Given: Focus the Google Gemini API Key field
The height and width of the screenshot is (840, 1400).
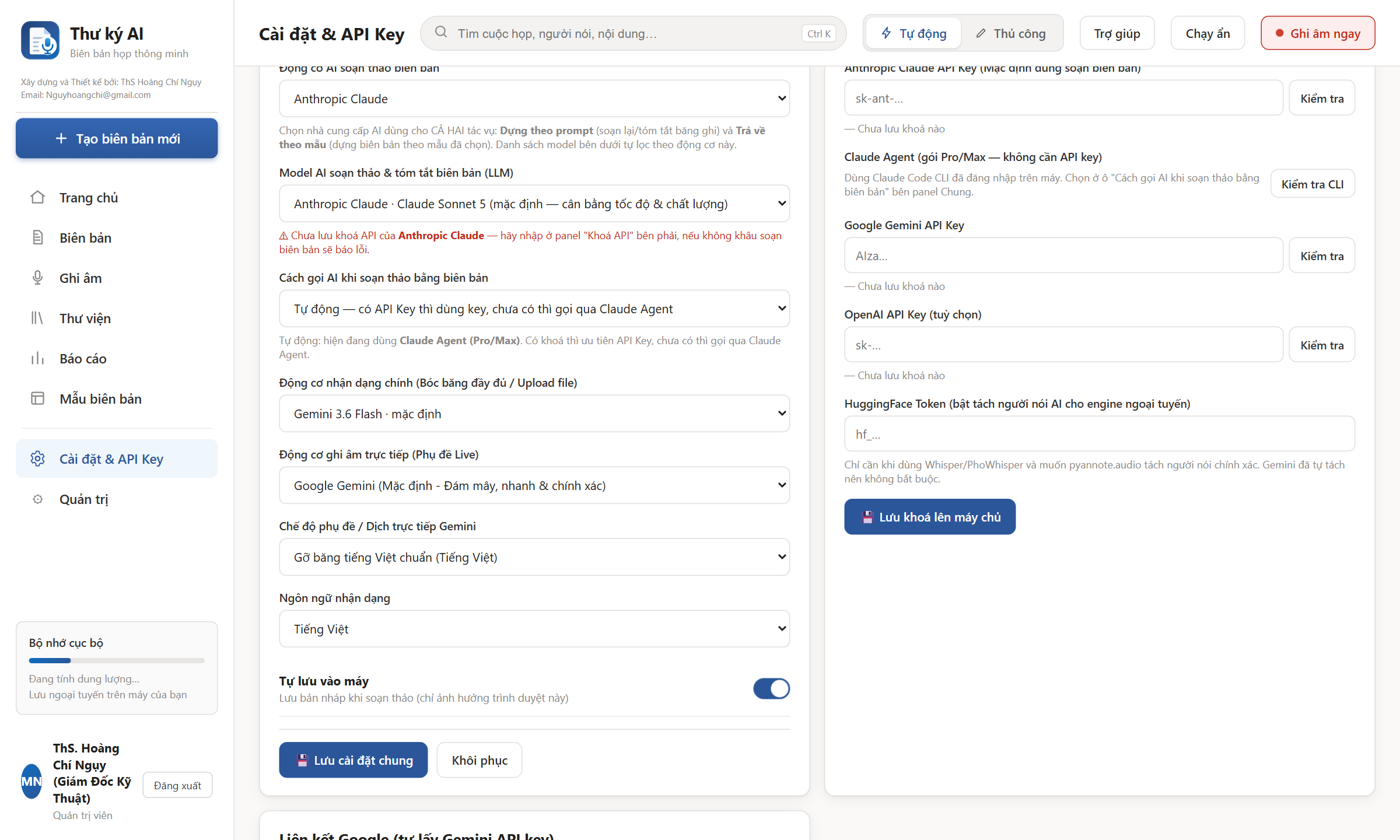Looking at the screenshot, I should coord(1063,256).
